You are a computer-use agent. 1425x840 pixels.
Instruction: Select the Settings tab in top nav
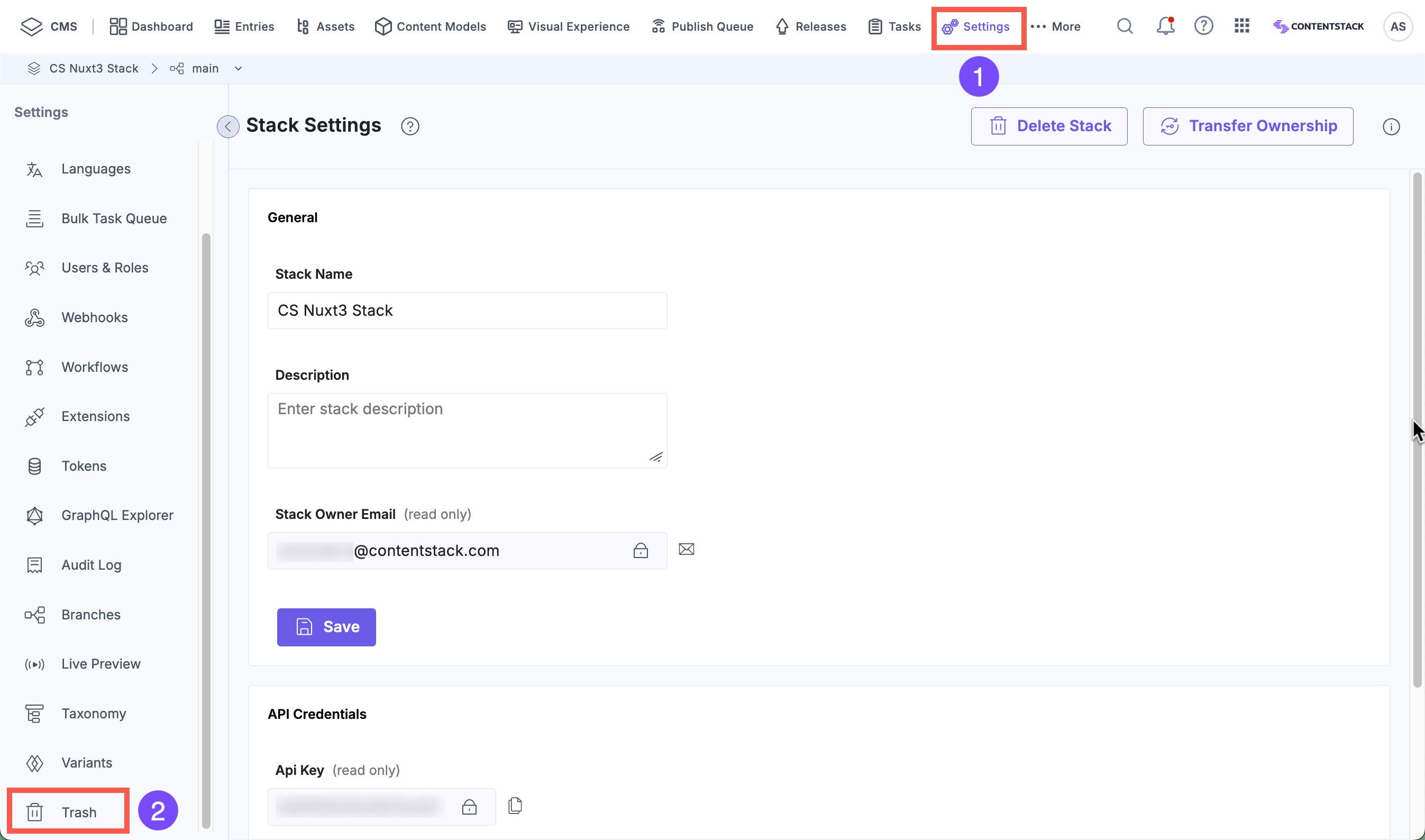click(x=976, y=26)
